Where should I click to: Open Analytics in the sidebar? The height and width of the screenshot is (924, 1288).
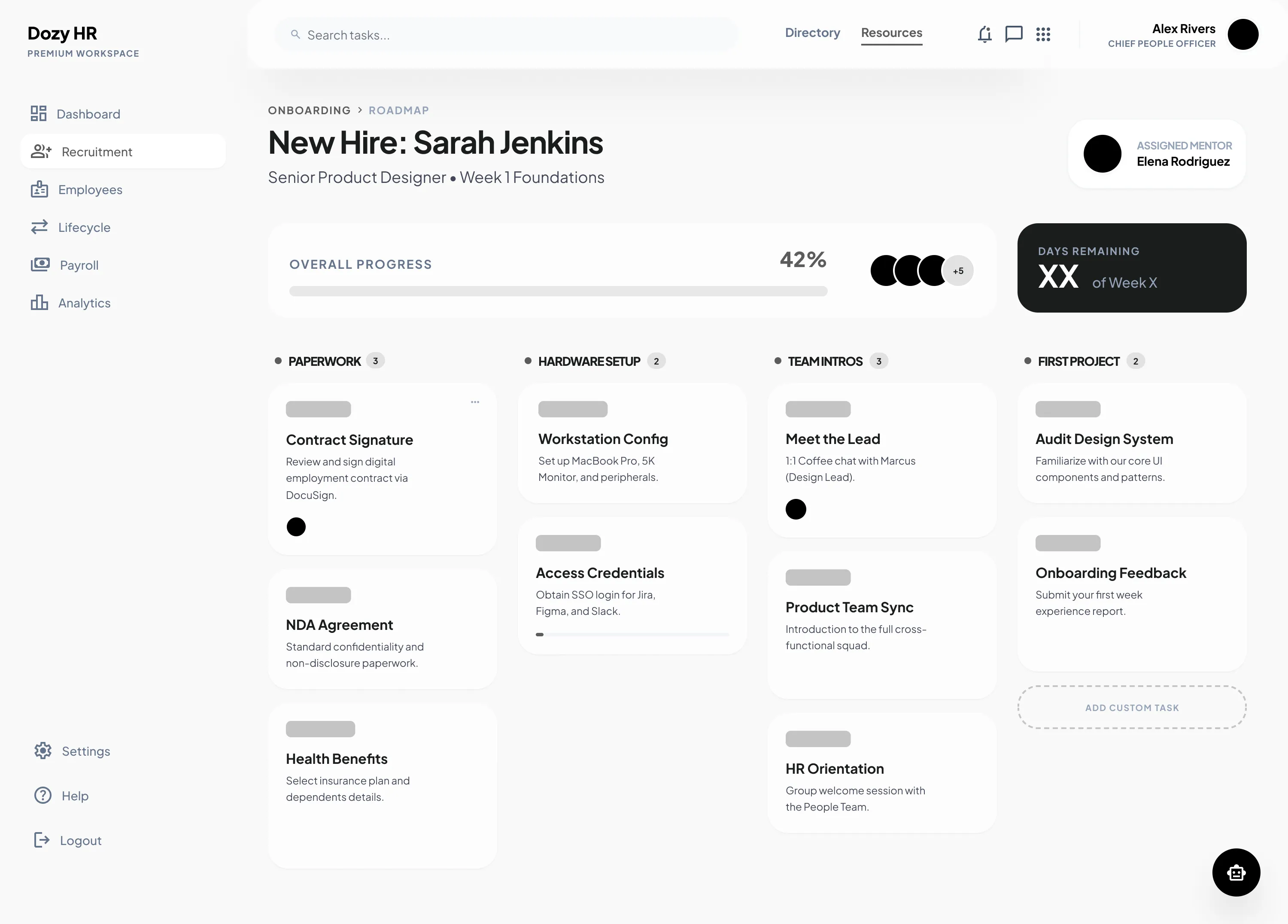(x=84, y=303)
